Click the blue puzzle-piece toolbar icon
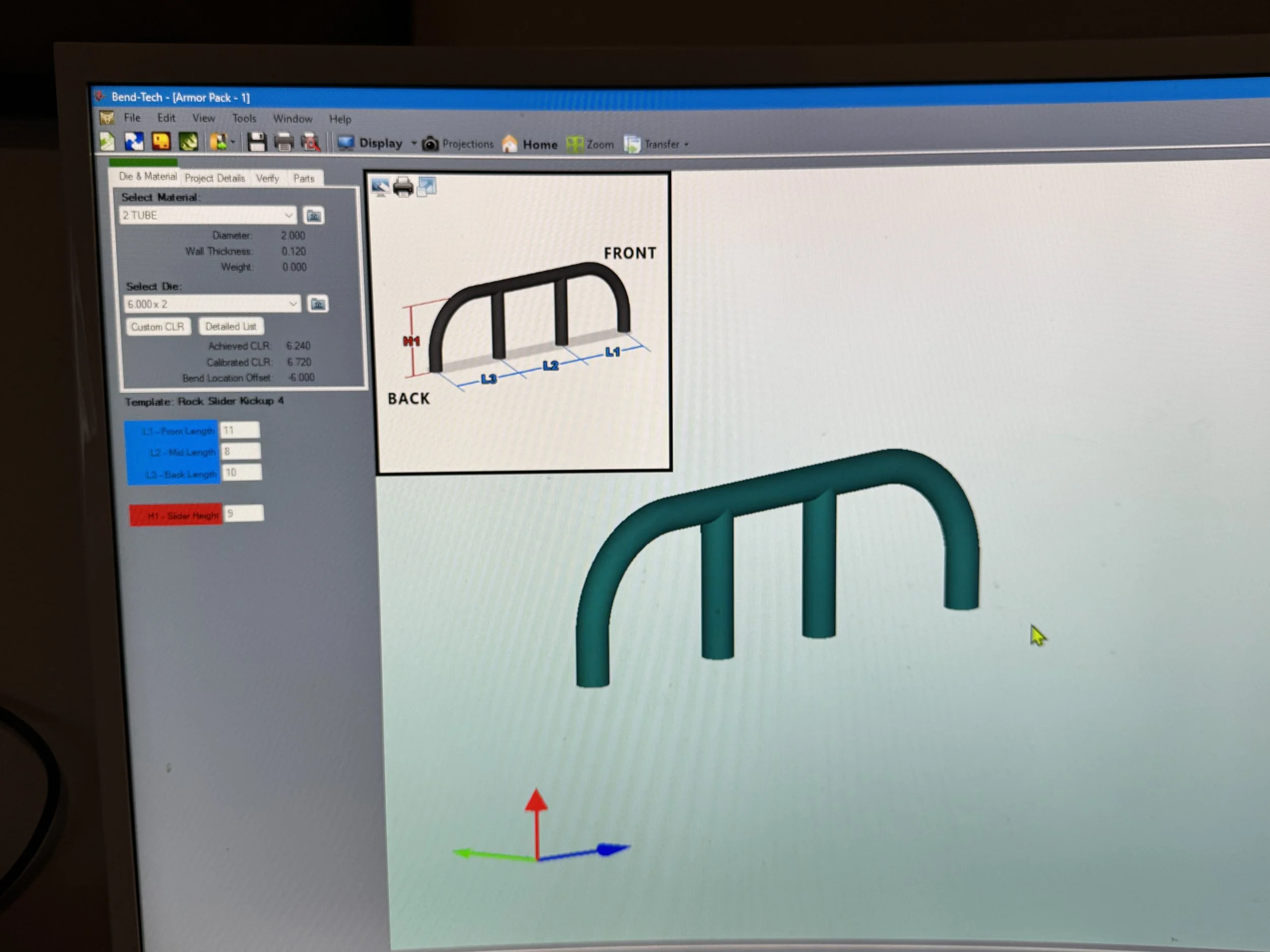The image size is (1270, 952). click(134, 141)
